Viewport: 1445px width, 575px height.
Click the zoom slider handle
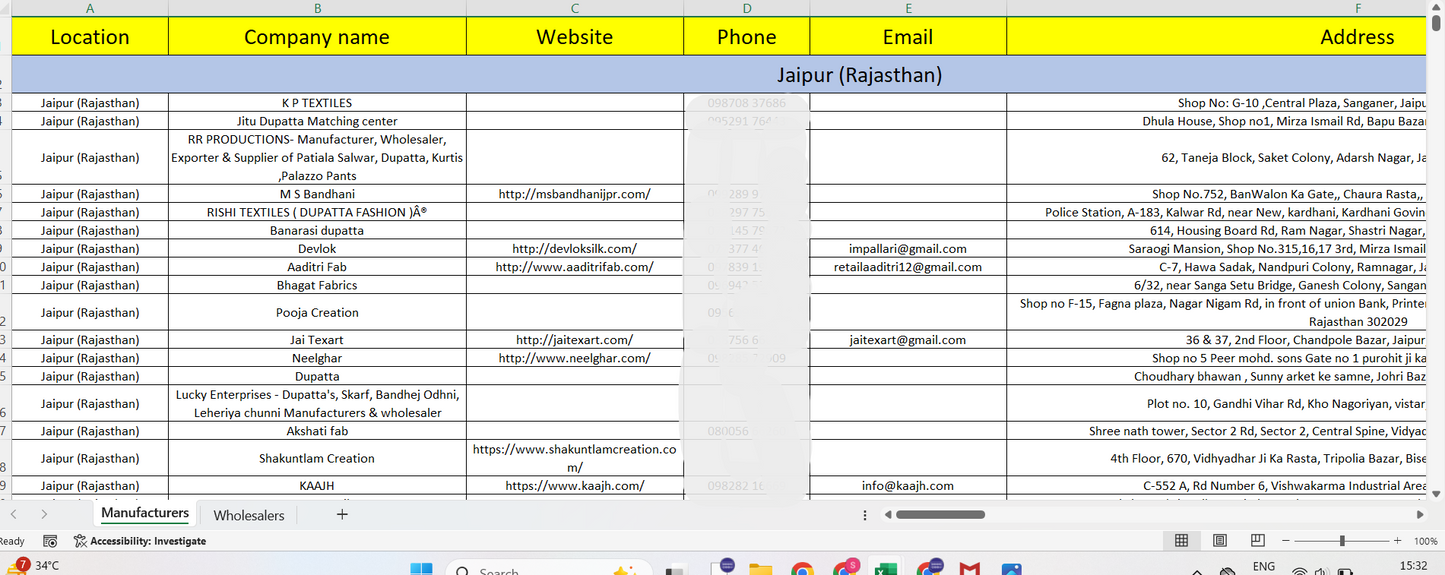1341,540
